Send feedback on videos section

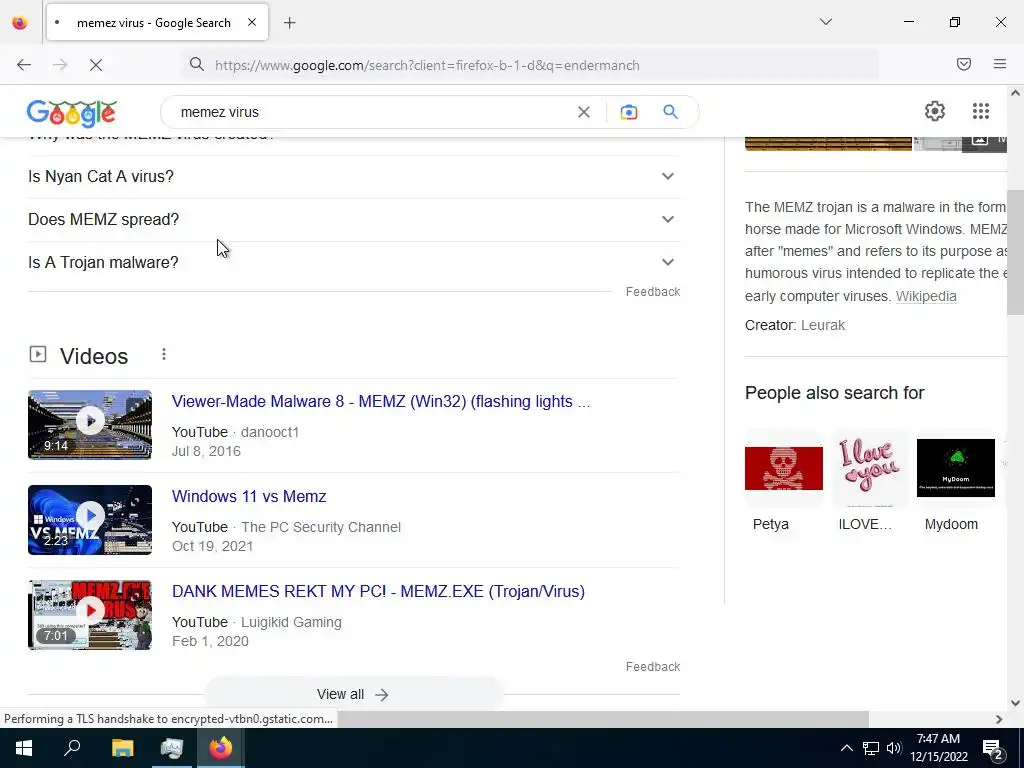[652, 667]
